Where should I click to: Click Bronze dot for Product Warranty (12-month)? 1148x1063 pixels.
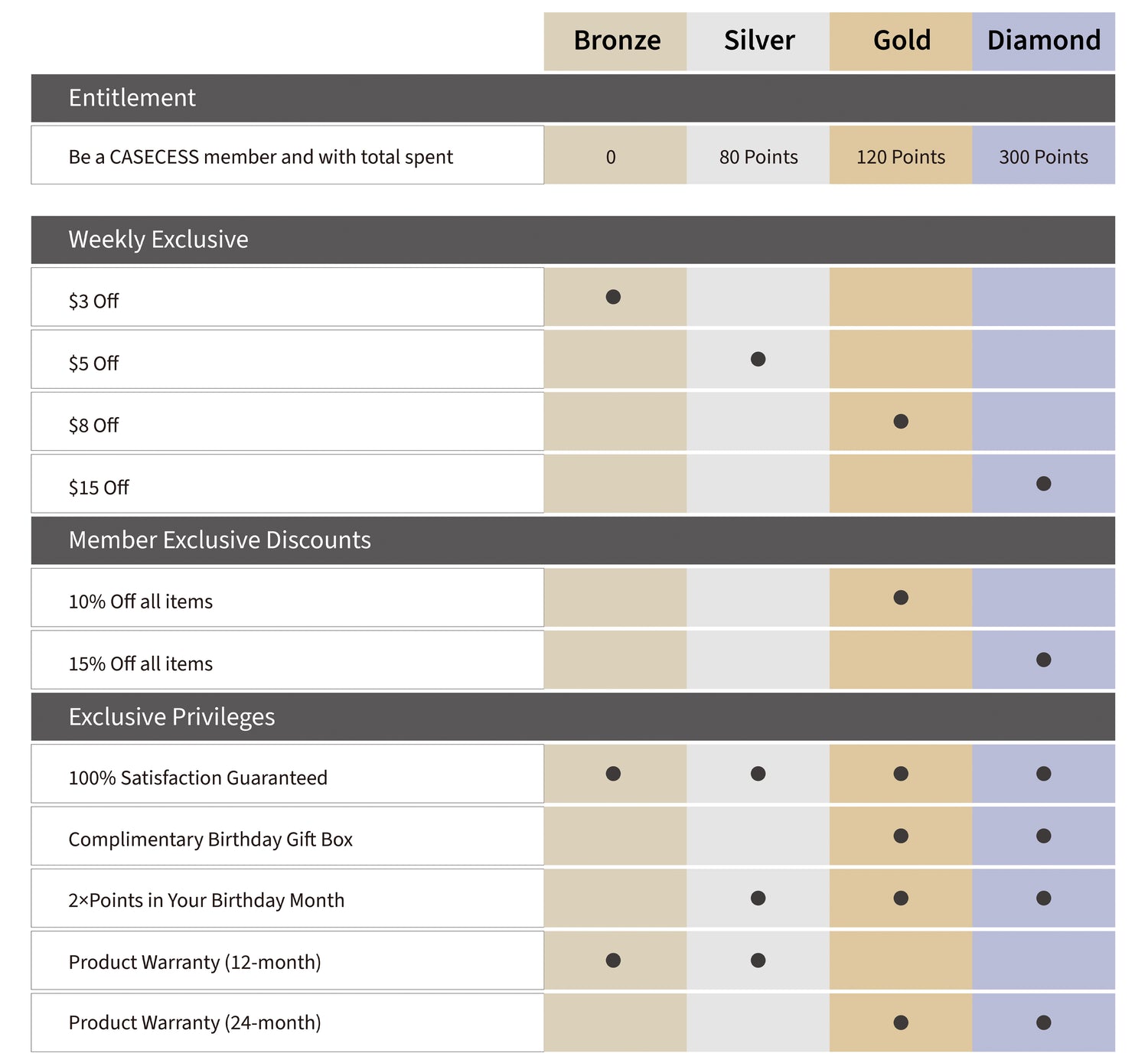pos(613,960)
